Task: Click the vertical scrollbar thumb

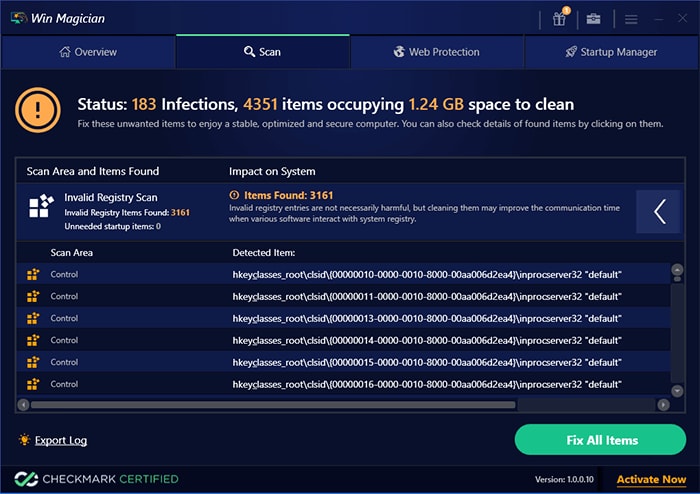Action: 677,279
